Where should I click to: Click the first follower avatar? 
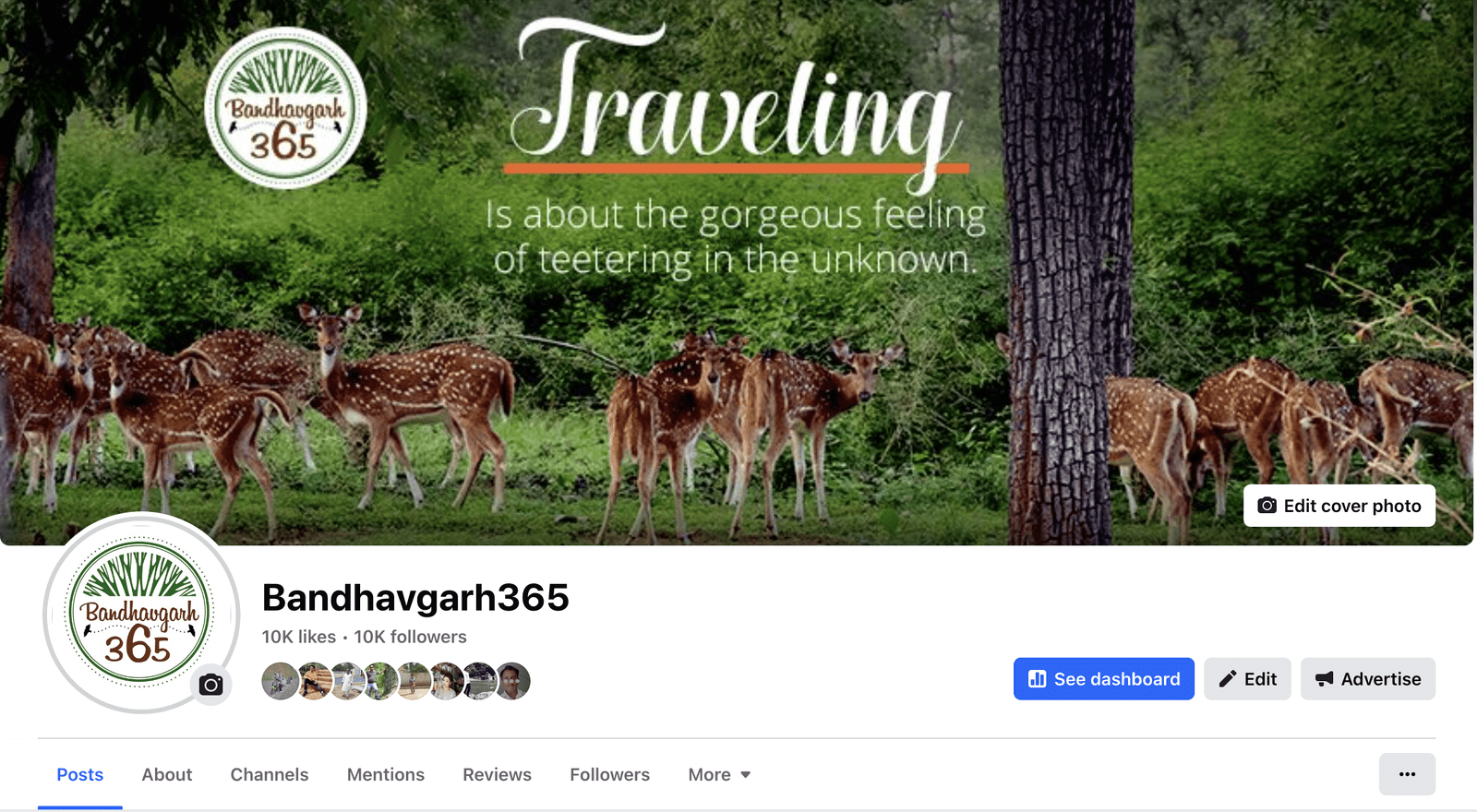[x=280, y=681]
